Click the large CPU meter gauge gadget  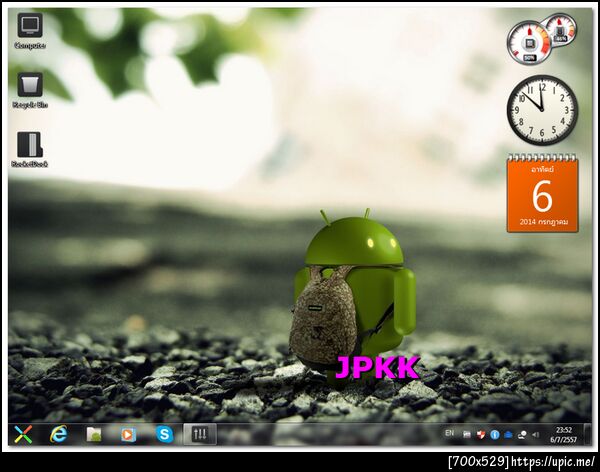pyautogui.click(x=529, y=43)
